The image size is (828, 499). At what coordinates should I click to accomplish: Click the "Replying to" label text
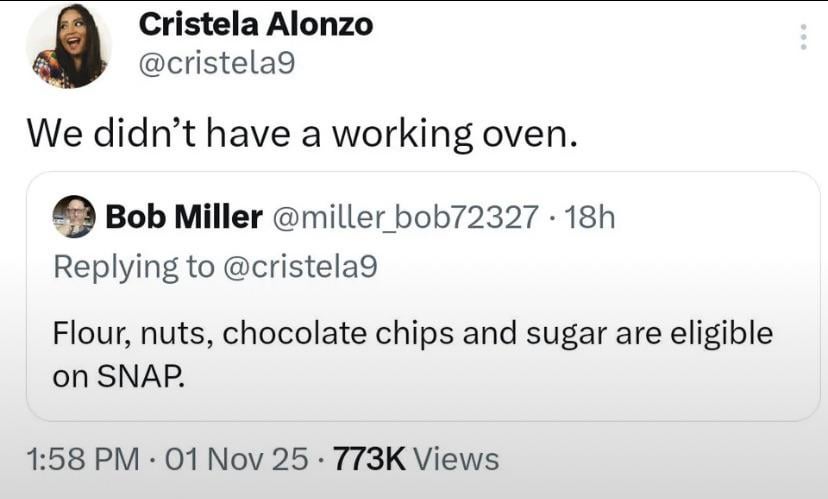(131, 266)
